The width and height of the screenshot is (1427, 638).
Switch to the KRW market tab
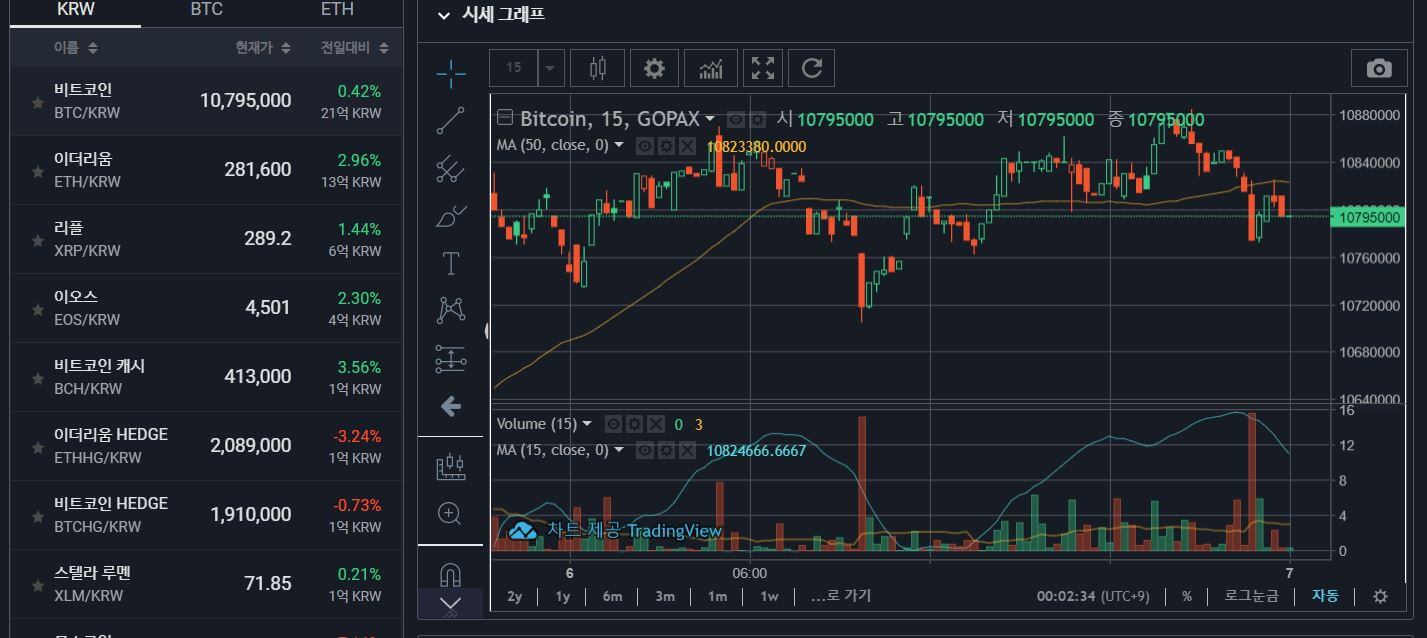[76, 10]
